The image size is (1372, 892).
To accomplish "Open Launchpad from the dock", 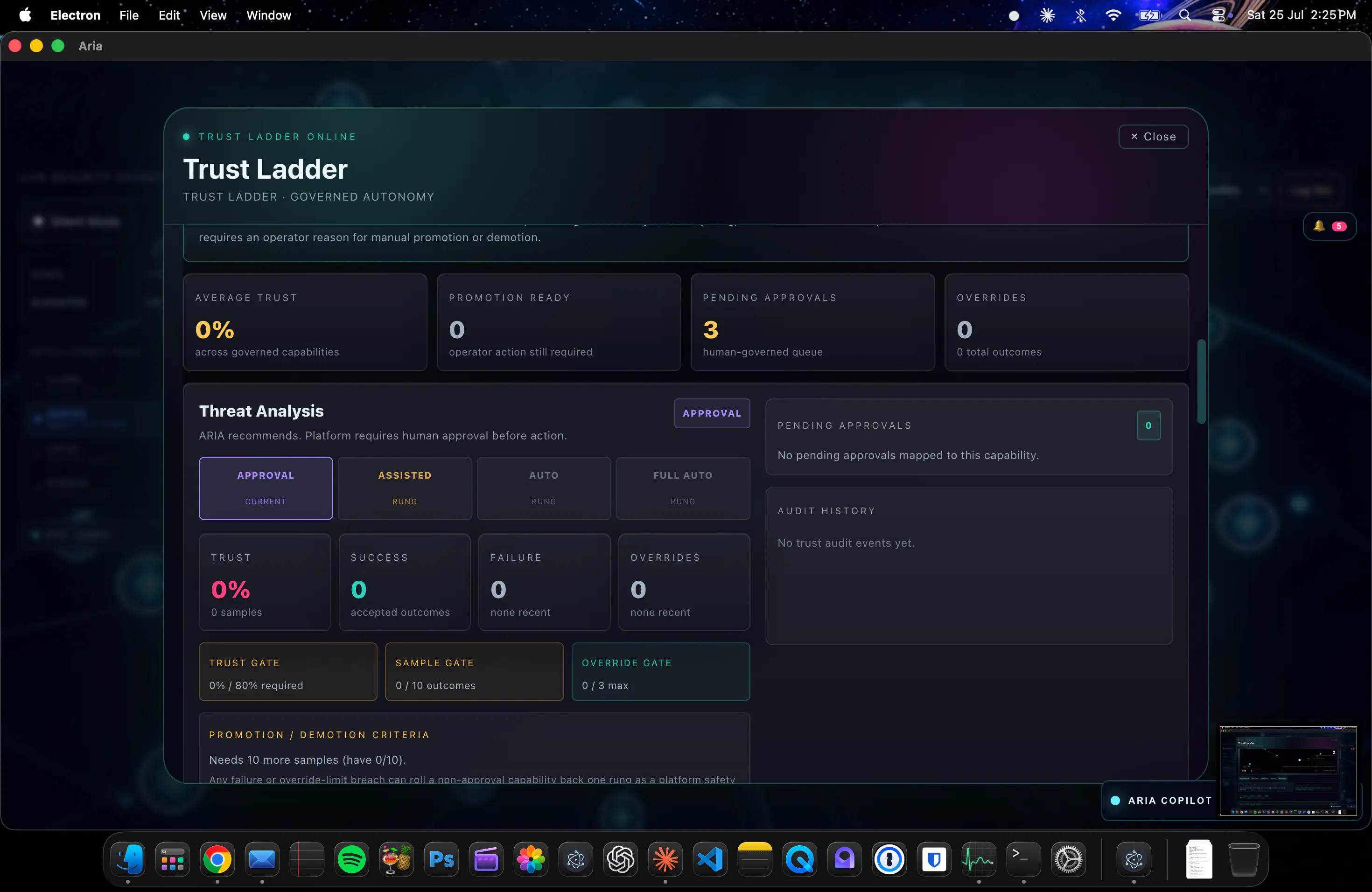I will 172,859.
